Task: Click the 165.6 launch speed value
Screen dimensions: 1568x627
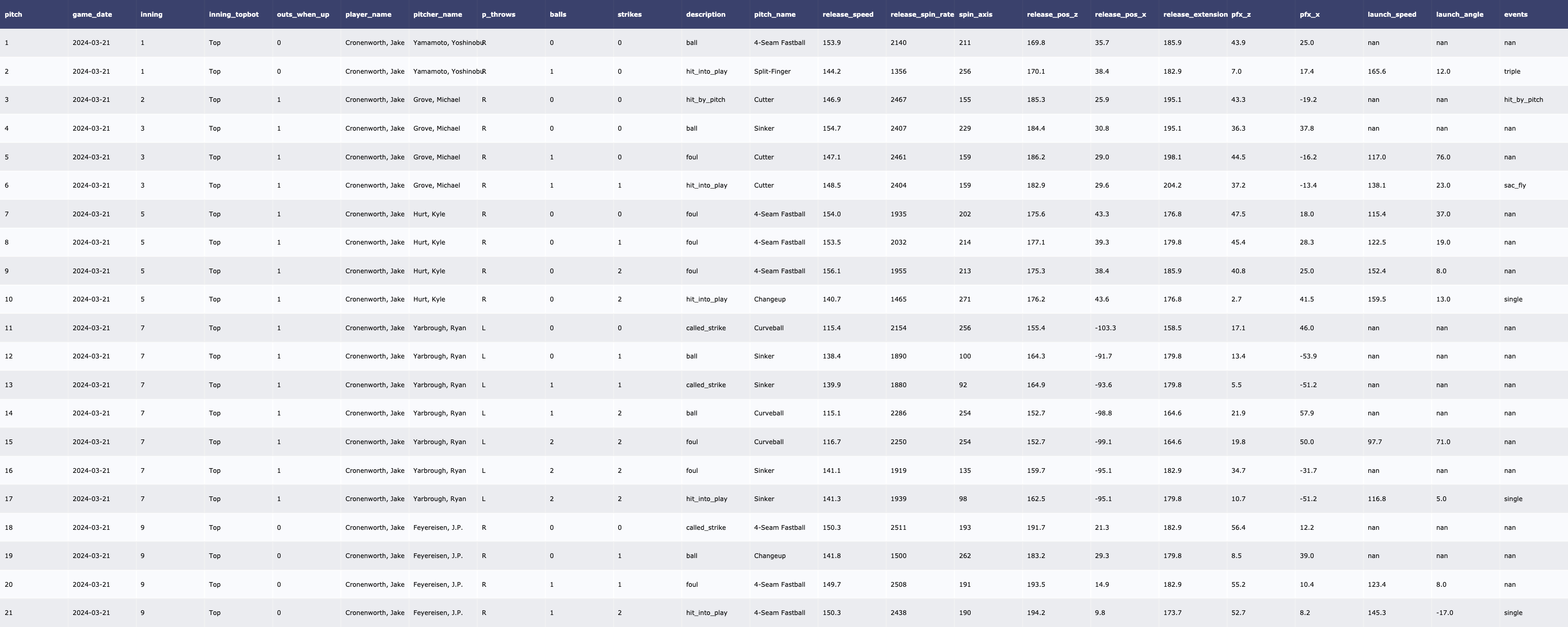Action: [x=1376, y=72]
